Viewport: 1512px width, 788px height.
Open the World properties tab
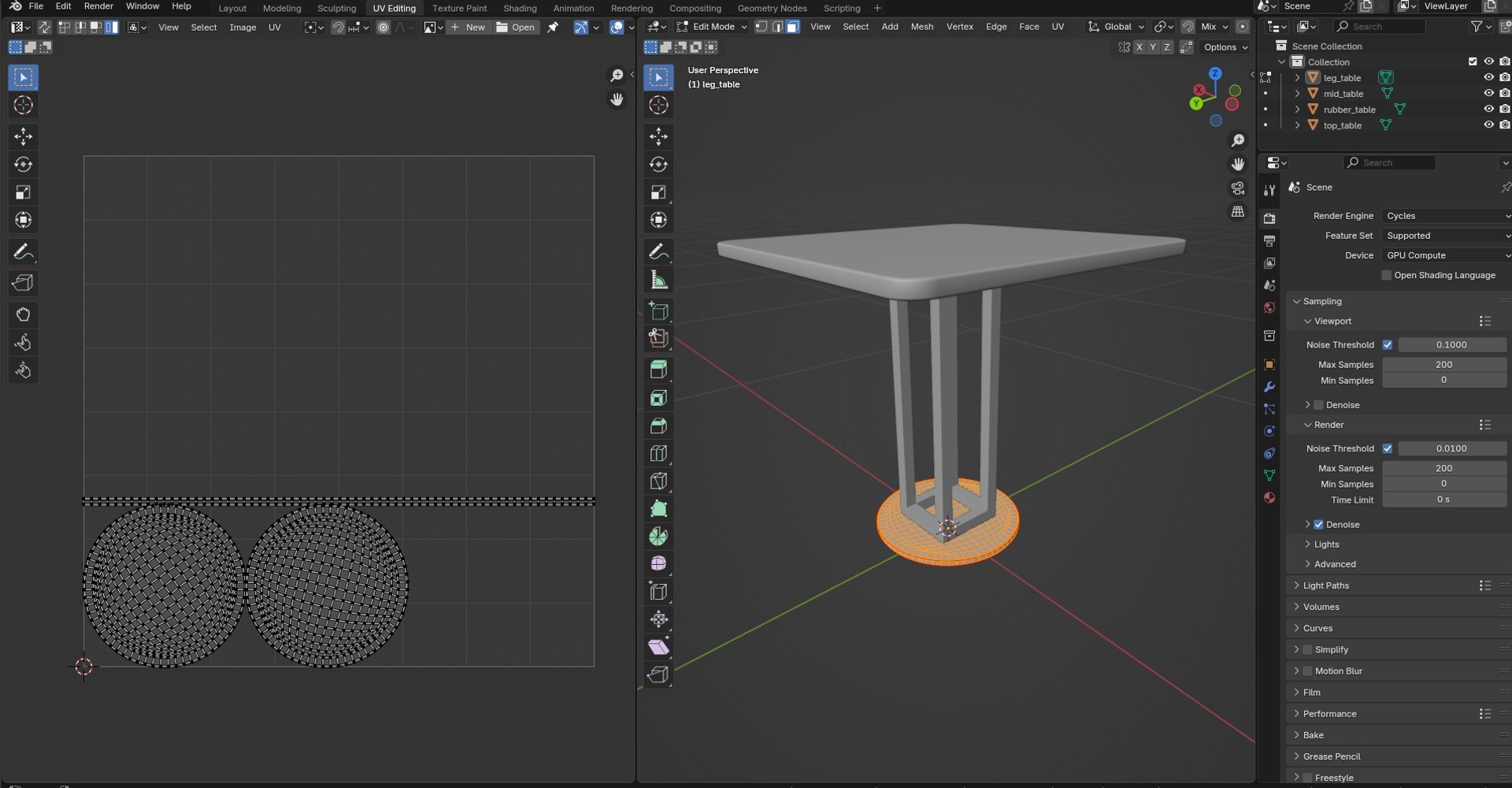tap(1269, 307)
